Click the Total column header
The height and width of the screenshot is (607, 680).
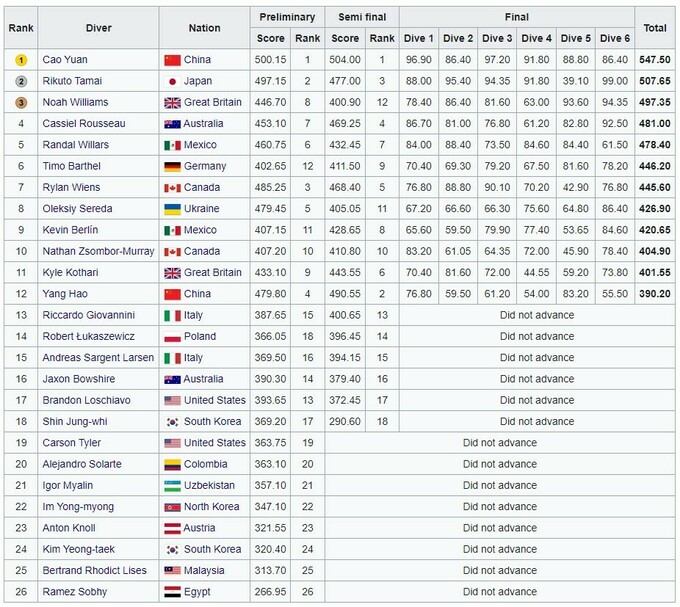tap(655, 28)
